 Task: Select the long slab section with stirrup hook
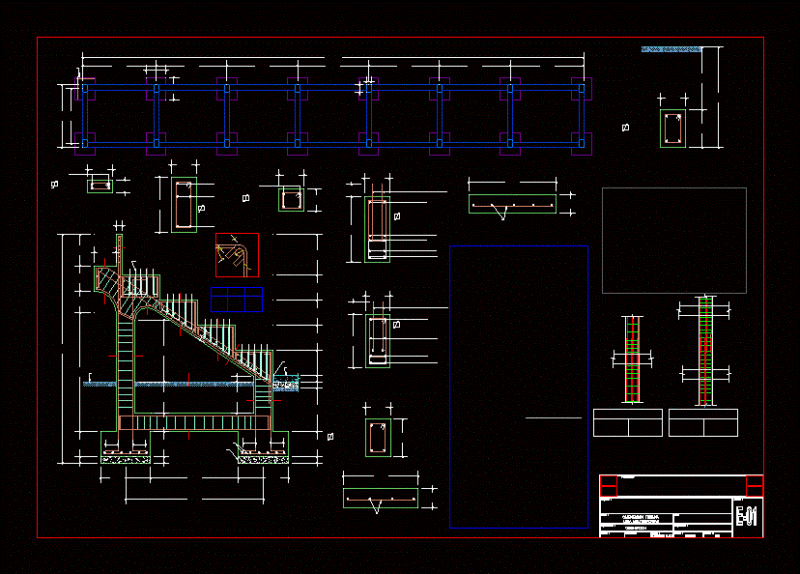512,204
